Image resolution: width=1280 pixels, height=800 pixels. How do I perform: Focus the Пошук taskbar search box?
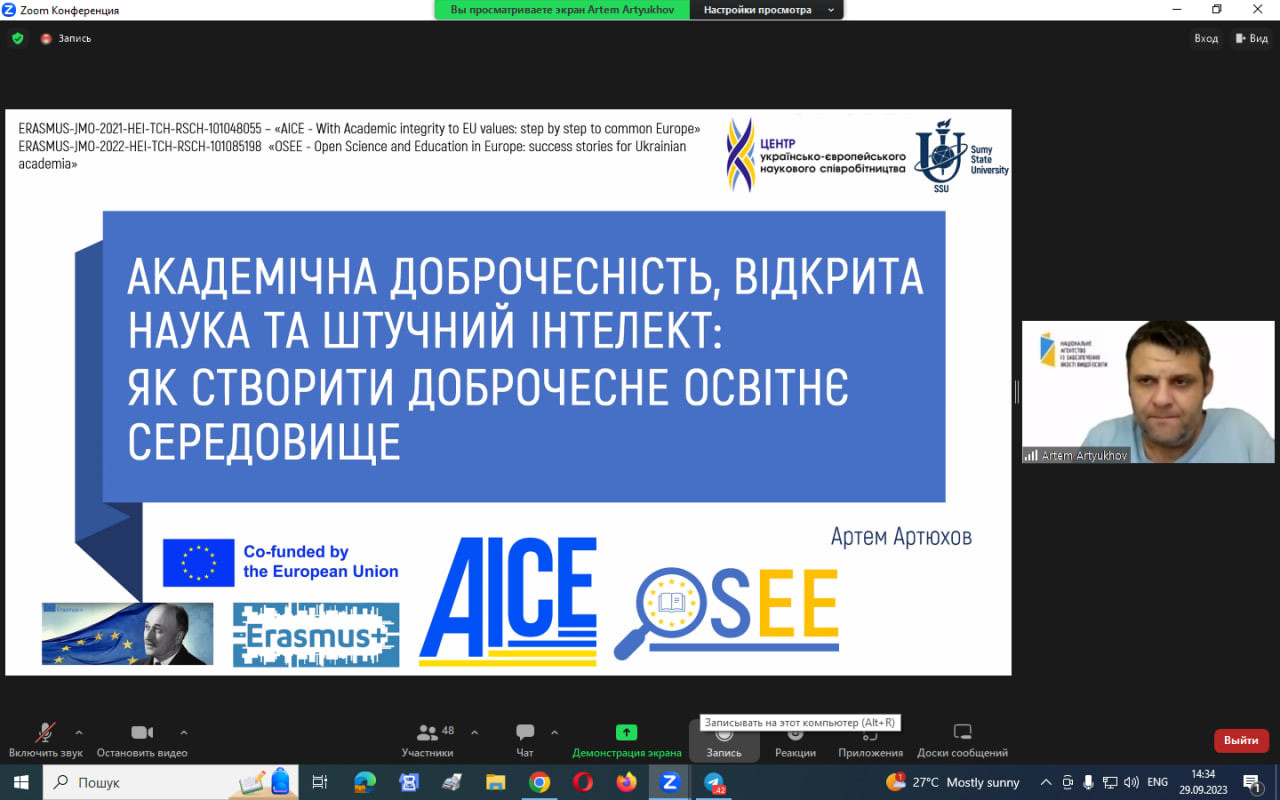pos(172,782)
